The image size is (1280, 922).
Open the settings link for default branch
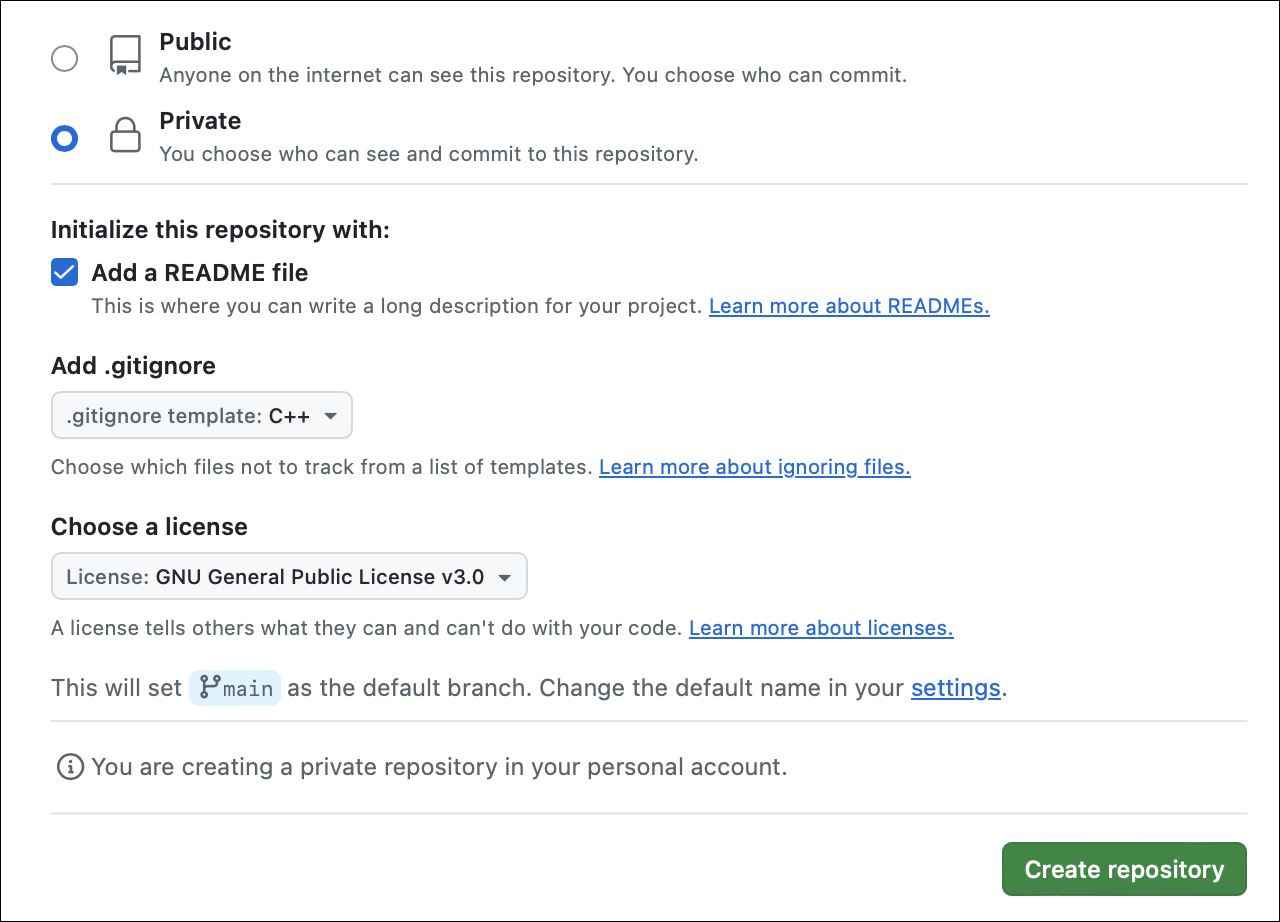955,688
